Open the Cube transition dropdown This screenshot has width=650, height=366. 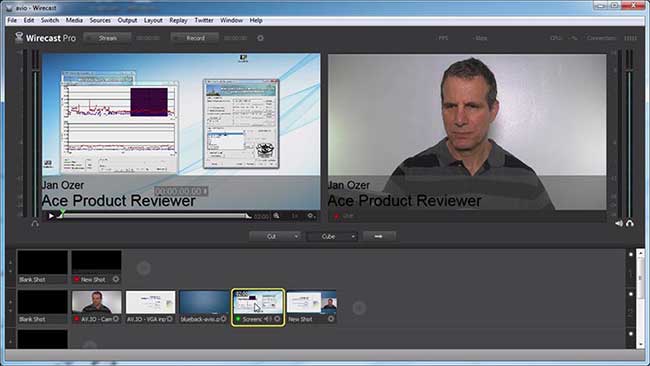click(332, 236)
